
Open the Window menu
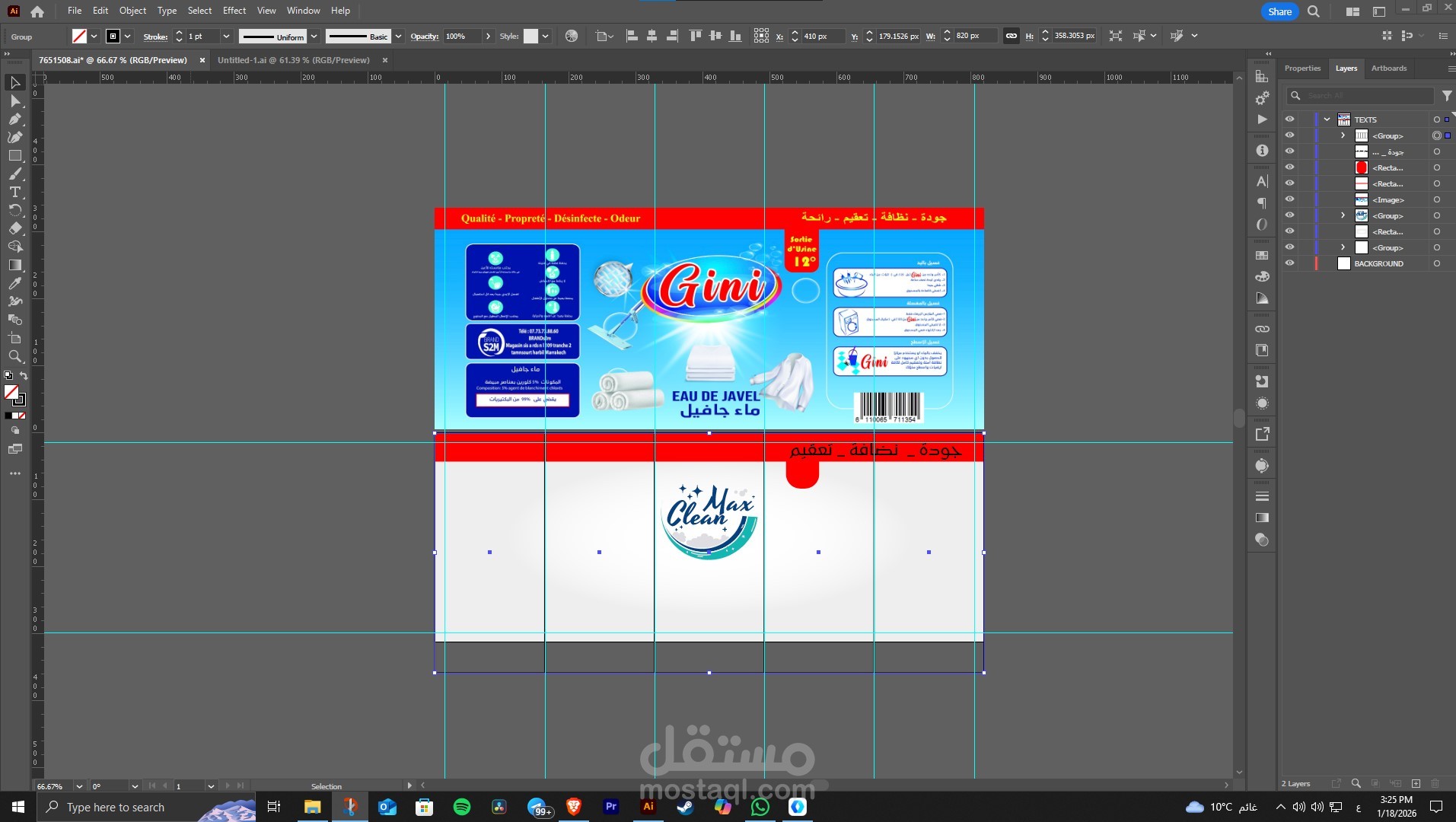point(304,11)
